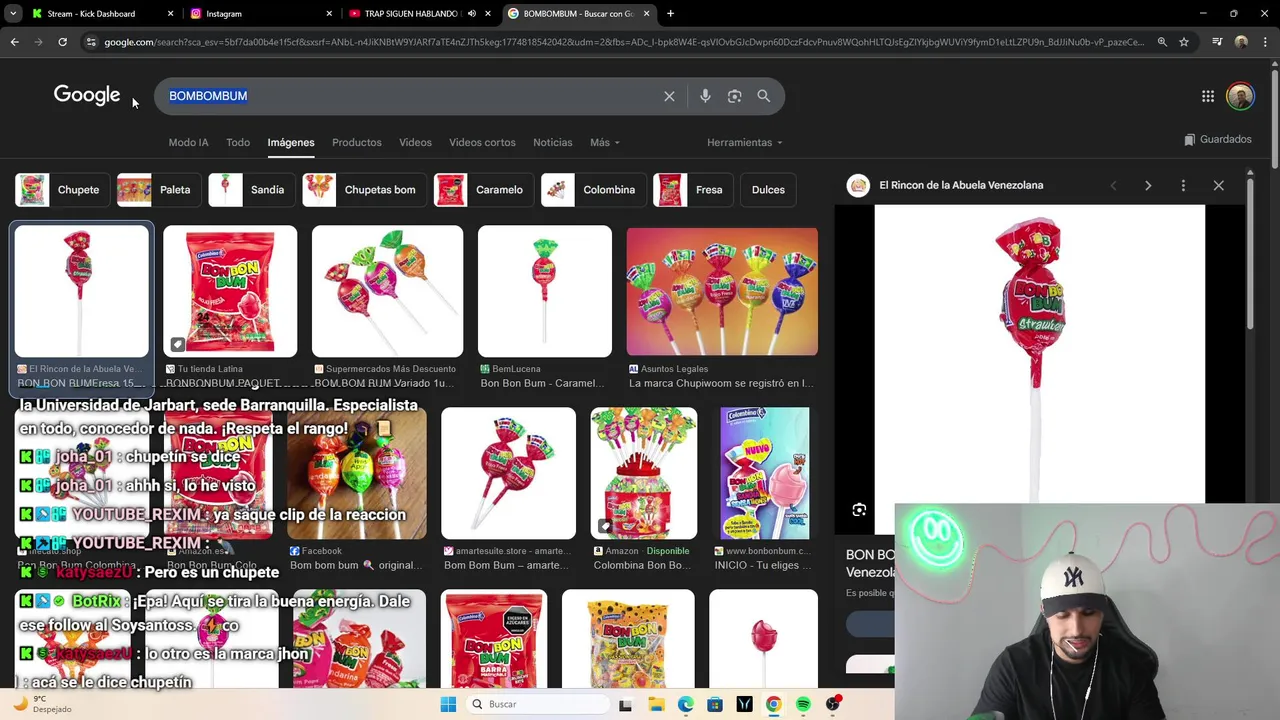Open the amartesuite.store Bon Bom Bum thumbnail
The height and width of the screenshot is (720, 1280).
coord(508,473)
